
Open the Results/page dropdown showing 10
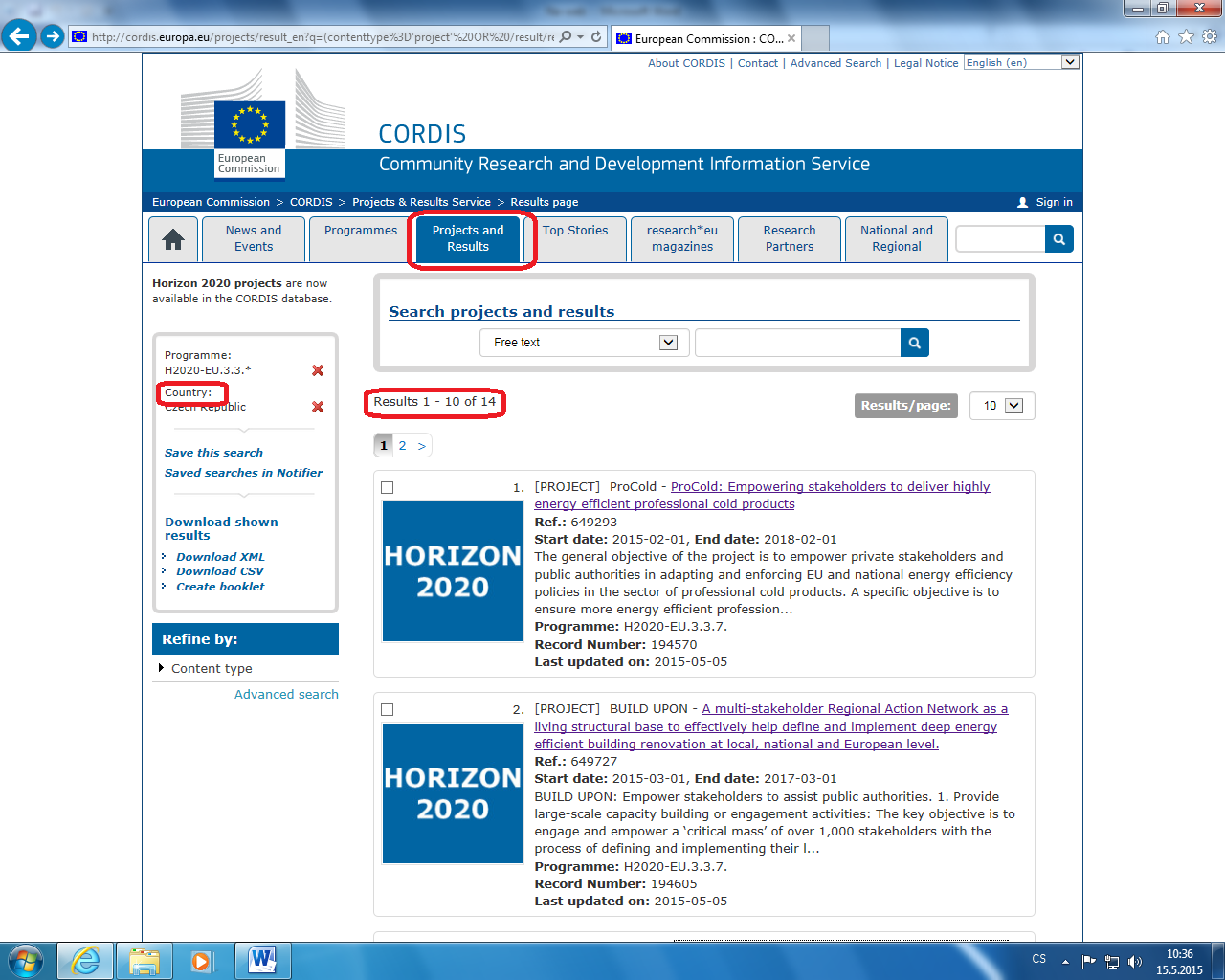coord(1002,406)
